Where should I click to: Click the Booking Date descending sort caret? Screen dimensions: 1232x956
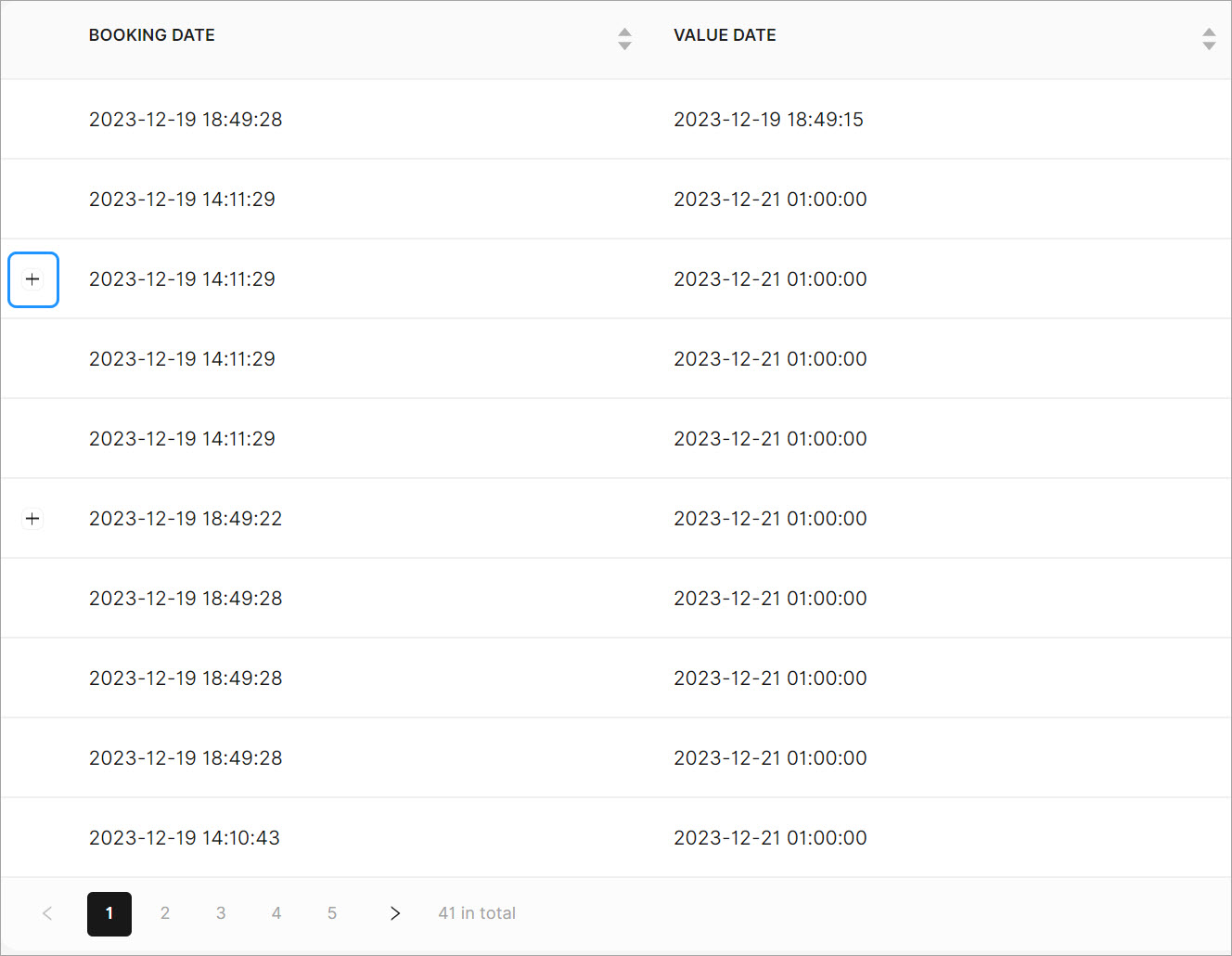[624, 45]
